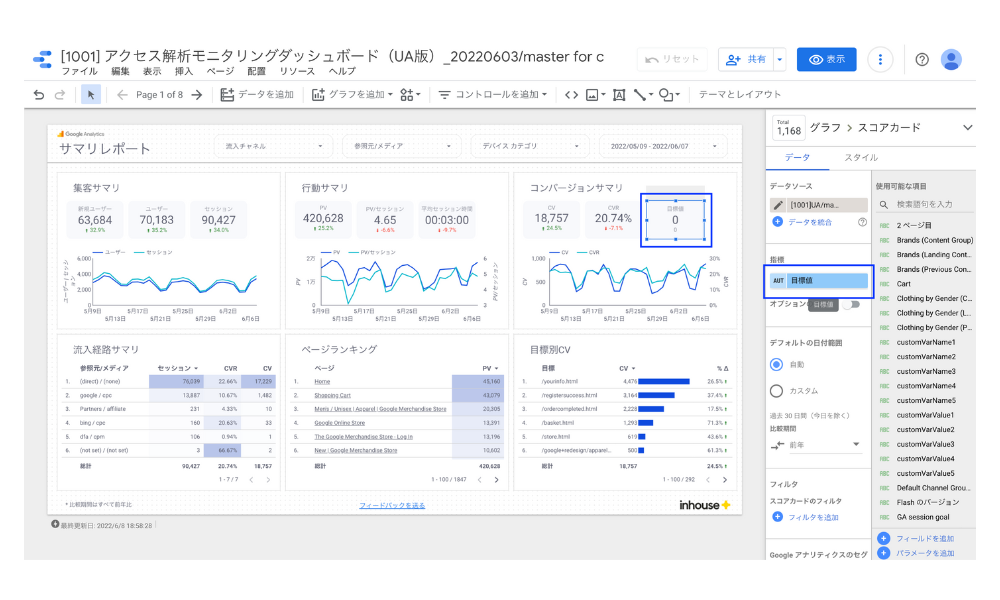Select the customVarName1 field
Image resolution: width=1000 pixels, height=600 pixels.
[x=924, y=342]
